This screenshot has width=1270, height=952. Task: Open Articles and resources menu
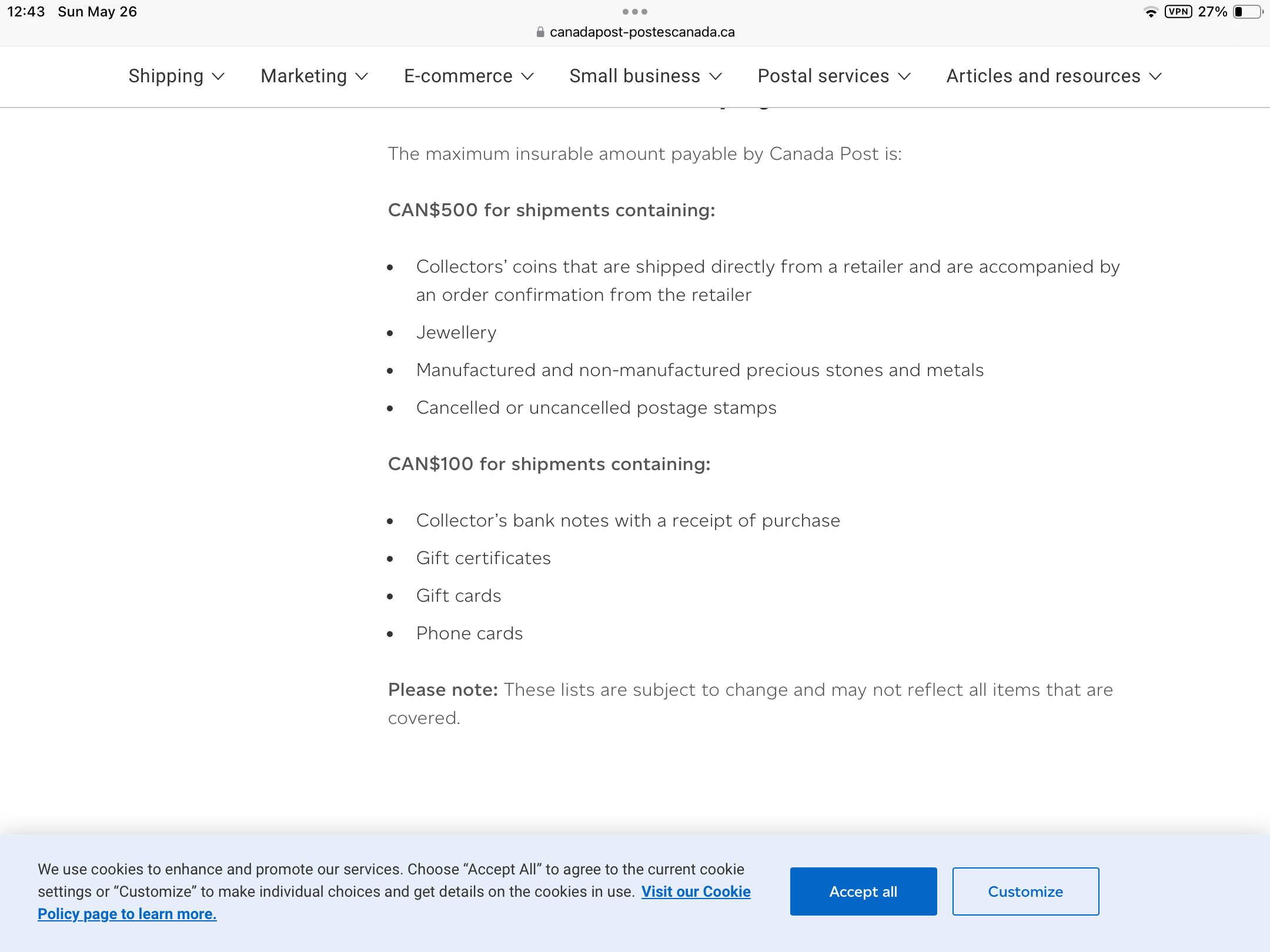(x=1054, y=76)
